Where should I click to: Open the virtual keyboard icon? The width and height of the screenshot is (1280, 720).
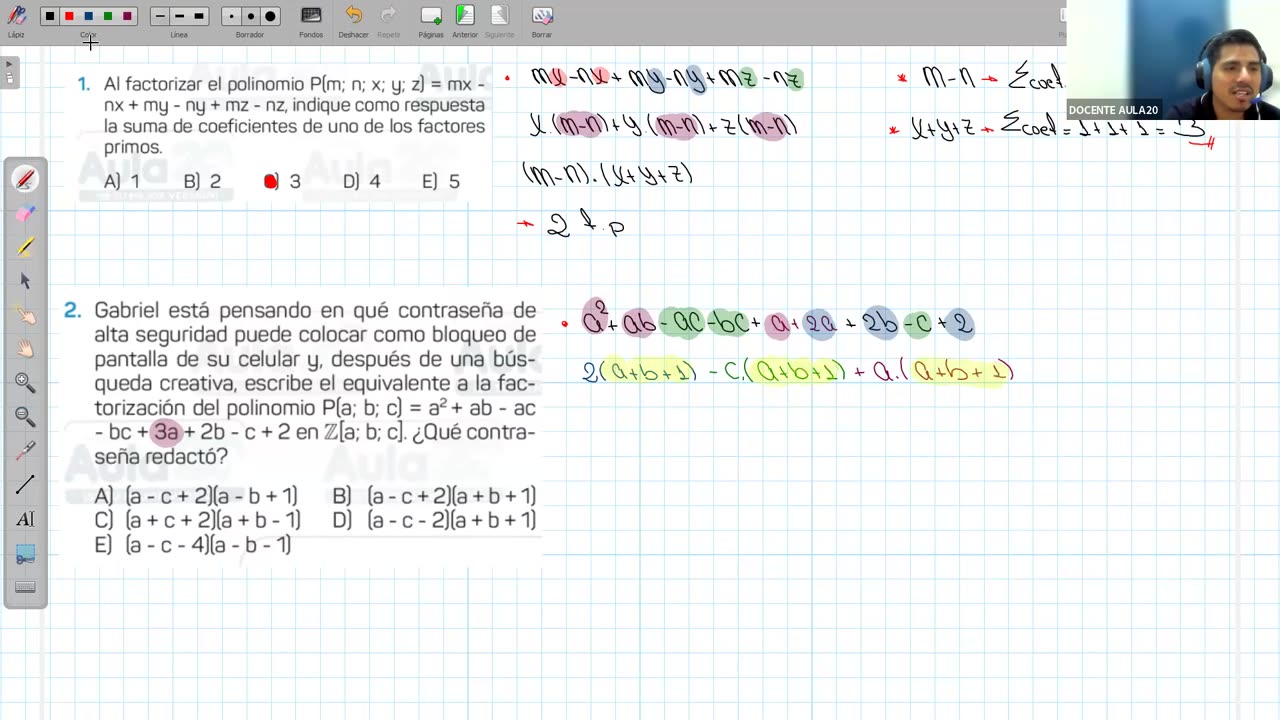click(25, 587)
